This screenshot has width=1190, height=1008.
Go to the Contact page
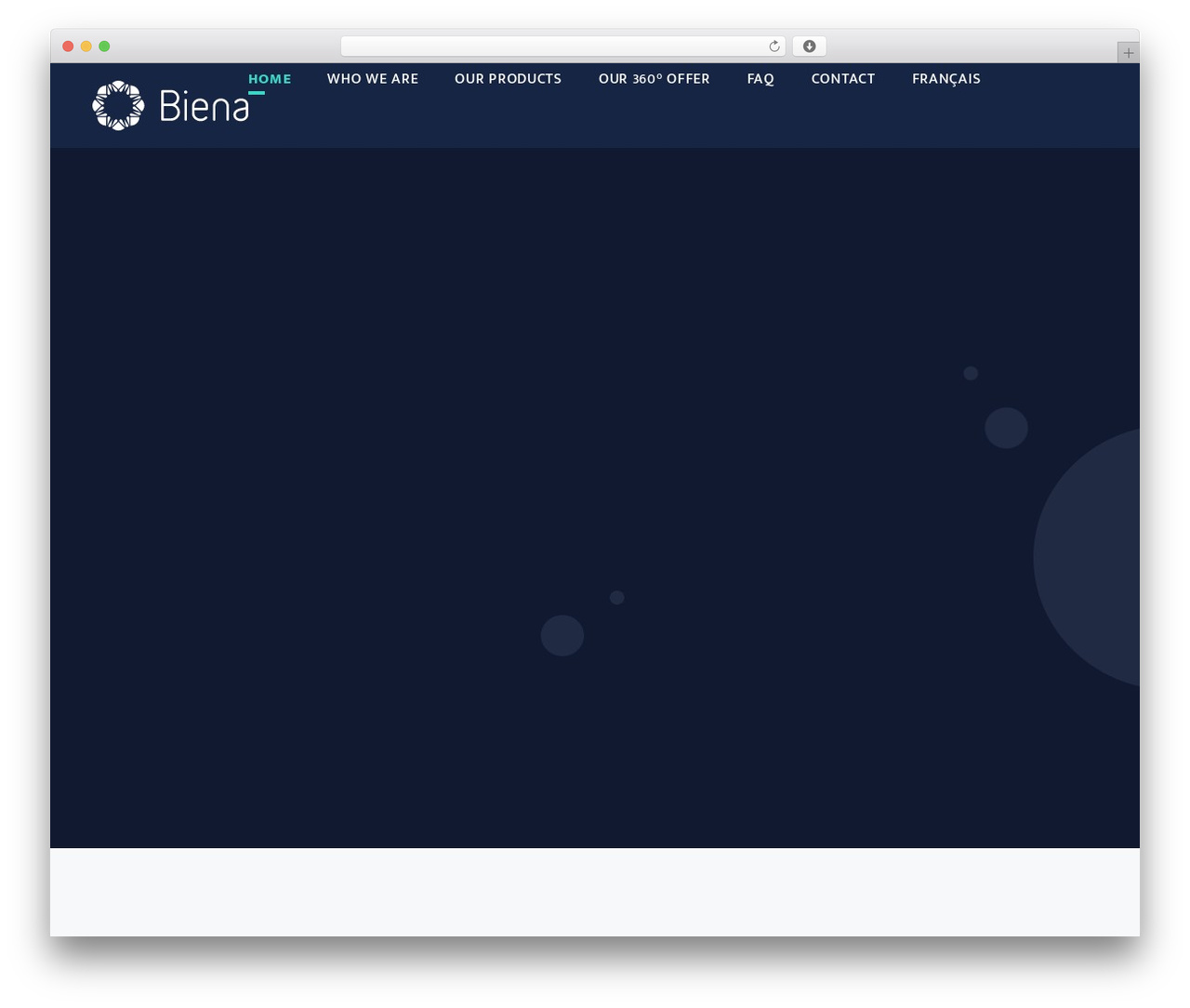843,79
